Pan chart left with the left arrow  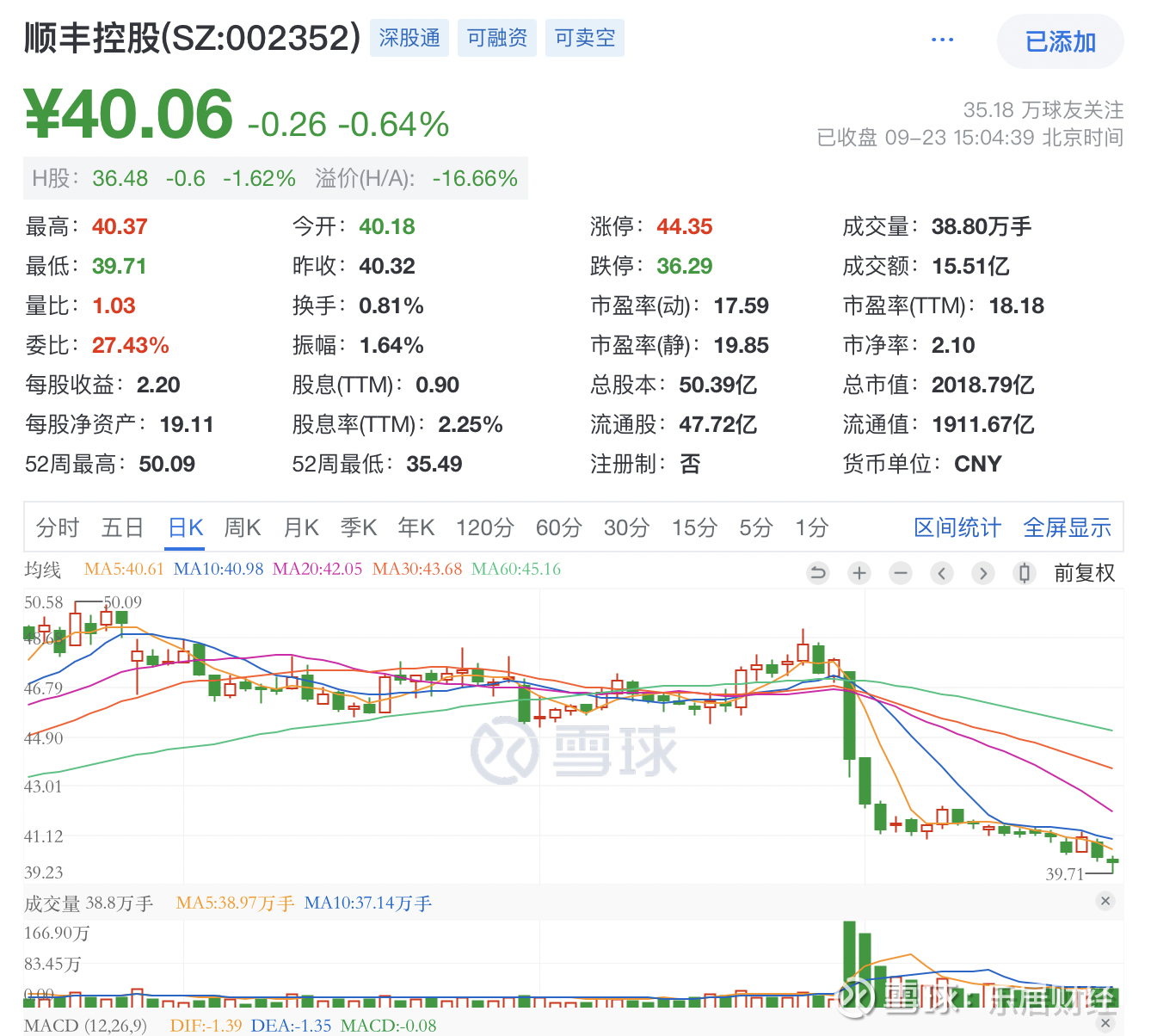pos(942,573)
